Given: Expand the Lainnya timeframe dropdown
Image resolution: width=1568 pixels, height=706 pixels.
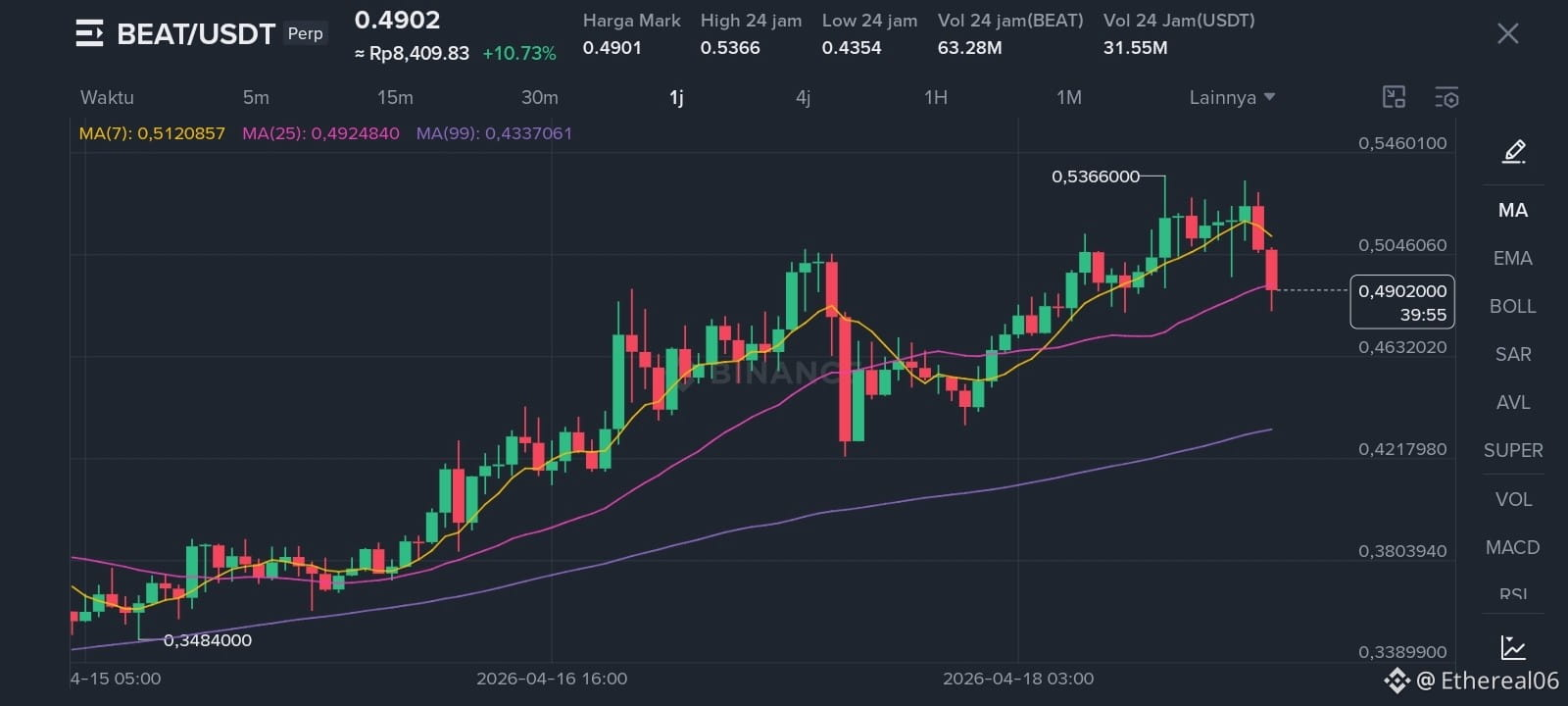Looking at the screenshot, I should pyautogui.click(x=1232, y=97).
